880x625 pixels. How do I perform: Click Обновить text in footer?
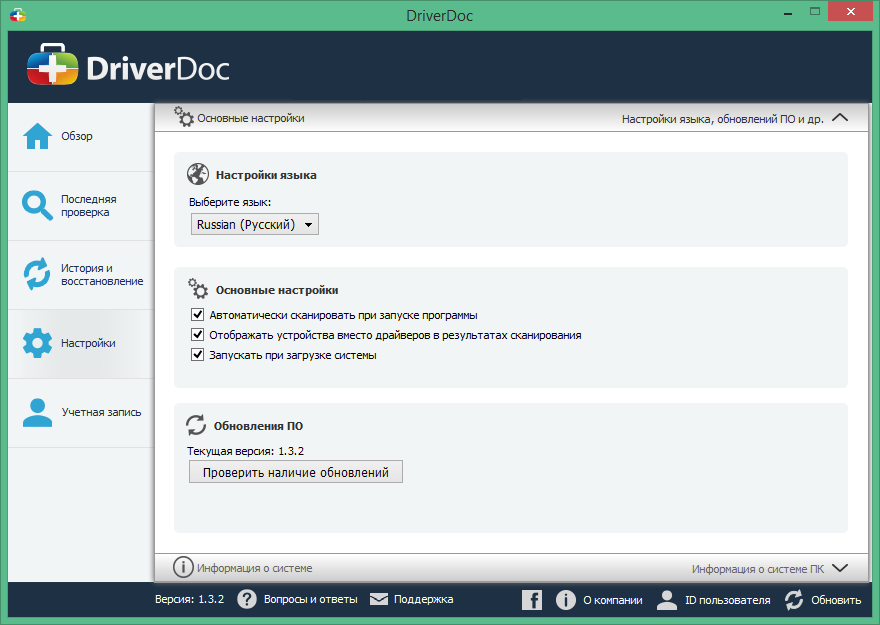836,600
